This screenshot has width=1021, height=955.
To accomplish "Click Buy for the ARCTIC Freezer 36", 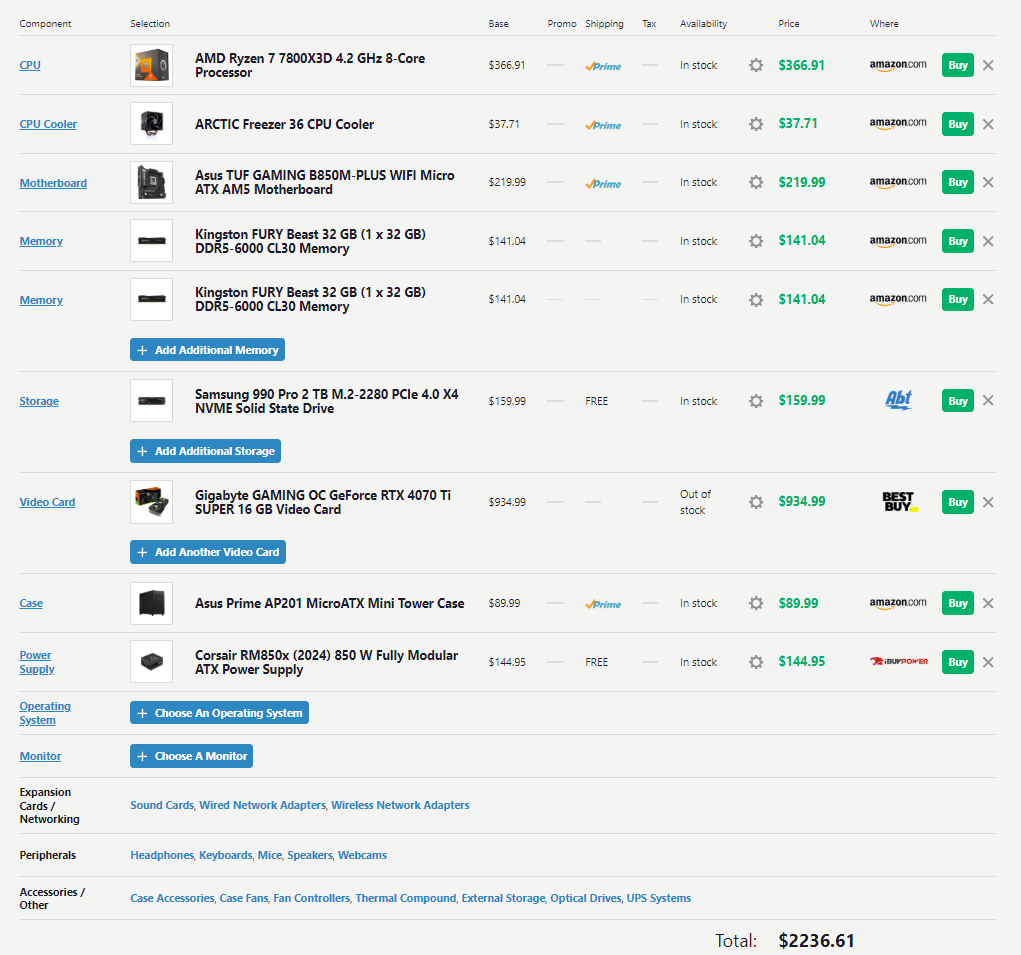I will (x=957, y=124).
